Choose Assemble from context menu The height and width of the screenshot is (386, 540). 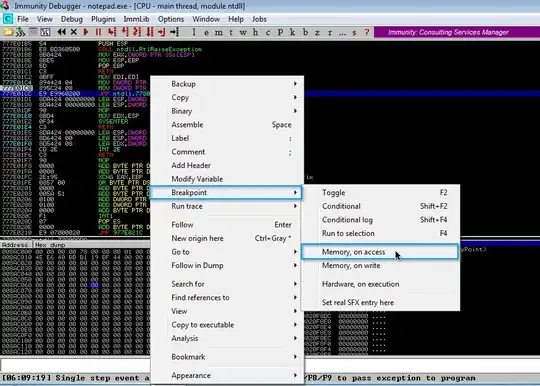click(x=227, y=125)
